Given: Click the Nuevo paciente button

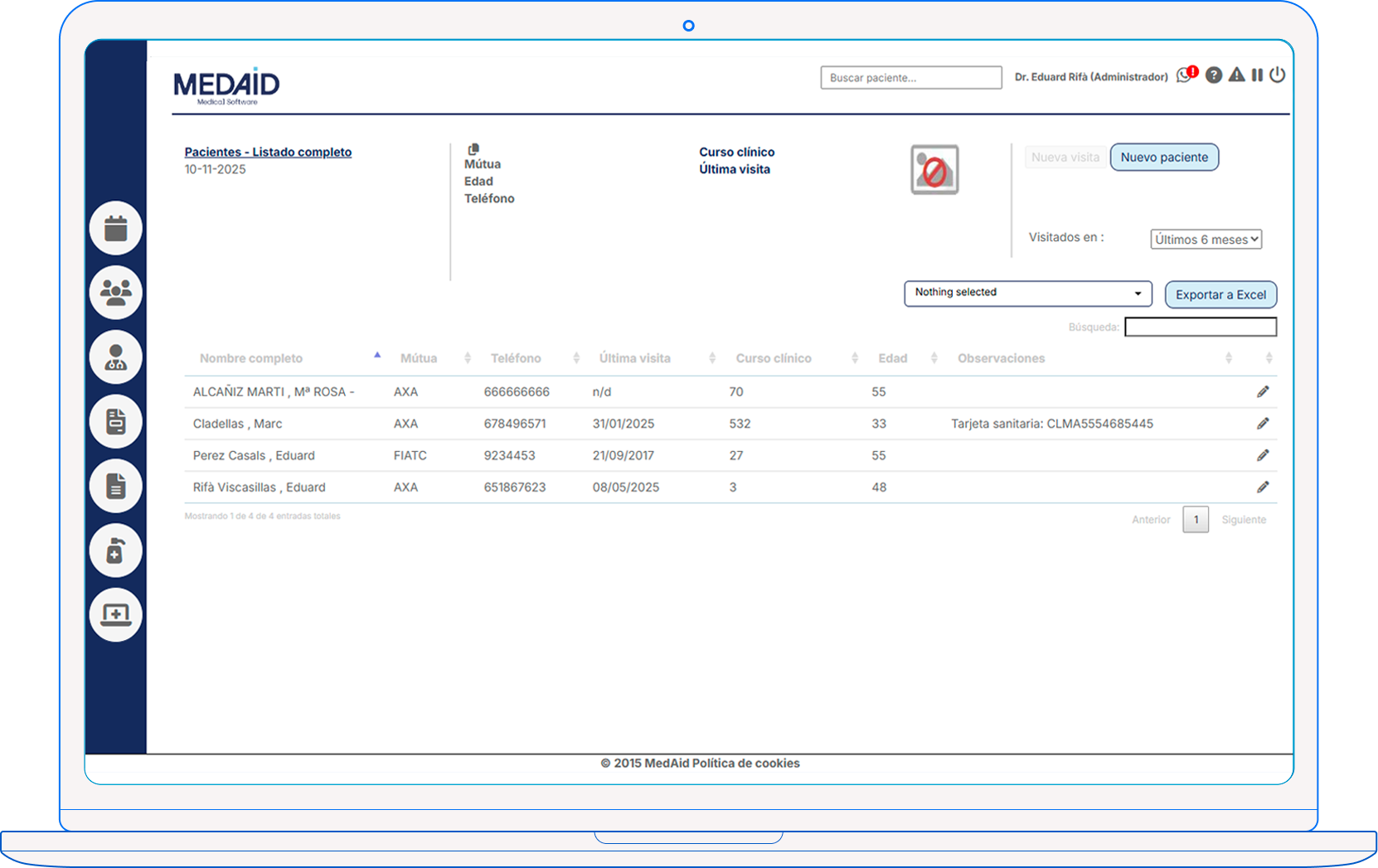Looking at the screenshot, I should 1164,158.
